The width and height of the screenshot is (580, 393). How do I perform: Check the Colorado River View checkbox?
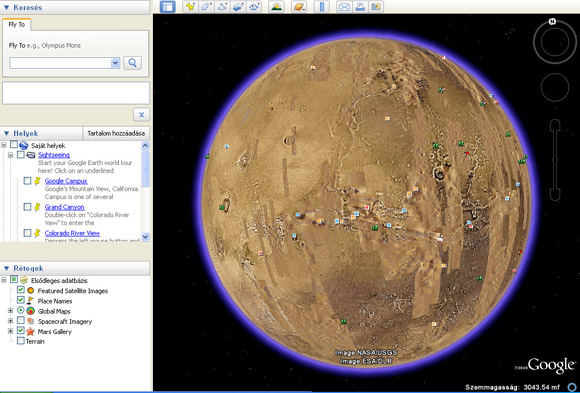[27, 233]
